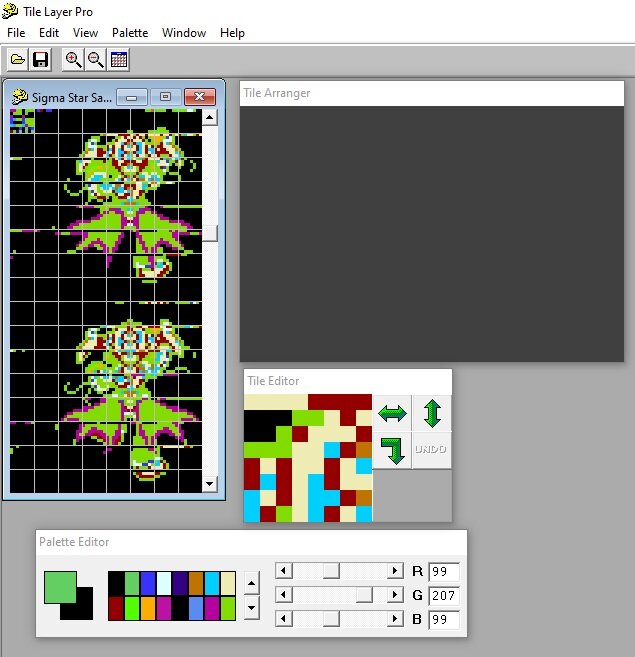Toggle the grid display toolbar icon

point(119,59)
